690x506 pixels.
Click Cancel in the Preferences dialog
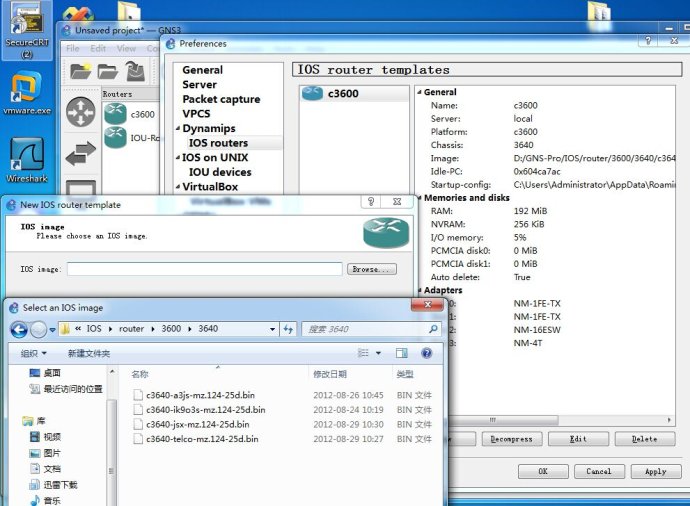(599, 471)
